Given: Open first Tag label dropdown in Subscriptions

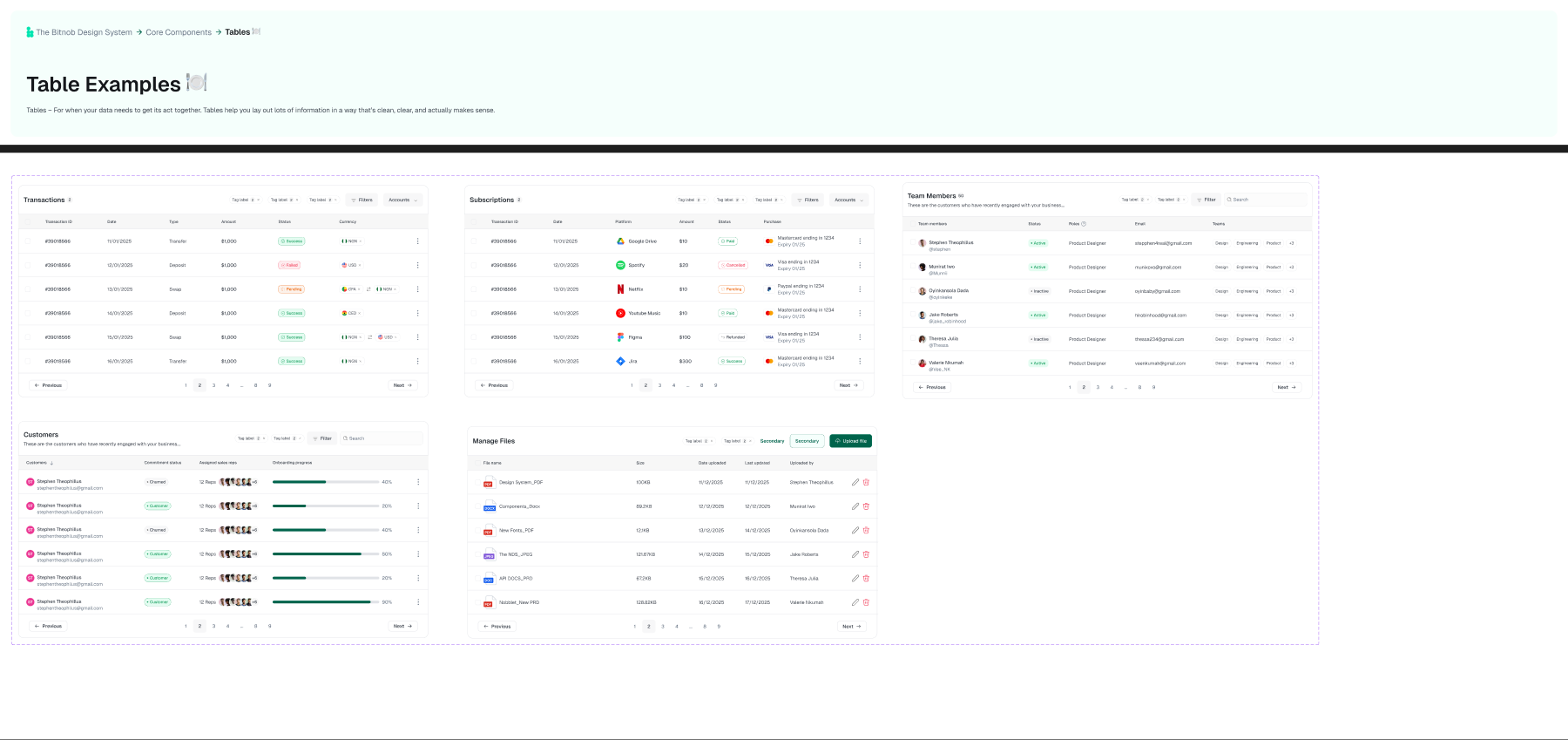Looking at the screenshot, I should 692,200.
